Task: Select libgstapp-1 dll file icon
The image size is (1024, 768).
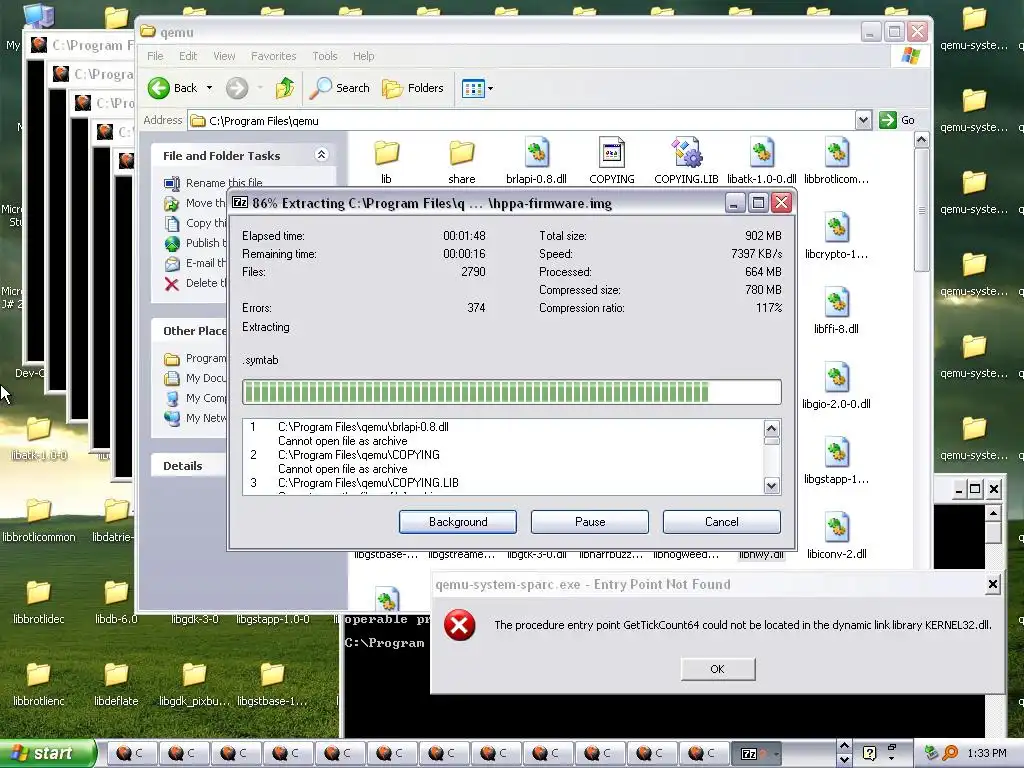Action: (837, 453)
